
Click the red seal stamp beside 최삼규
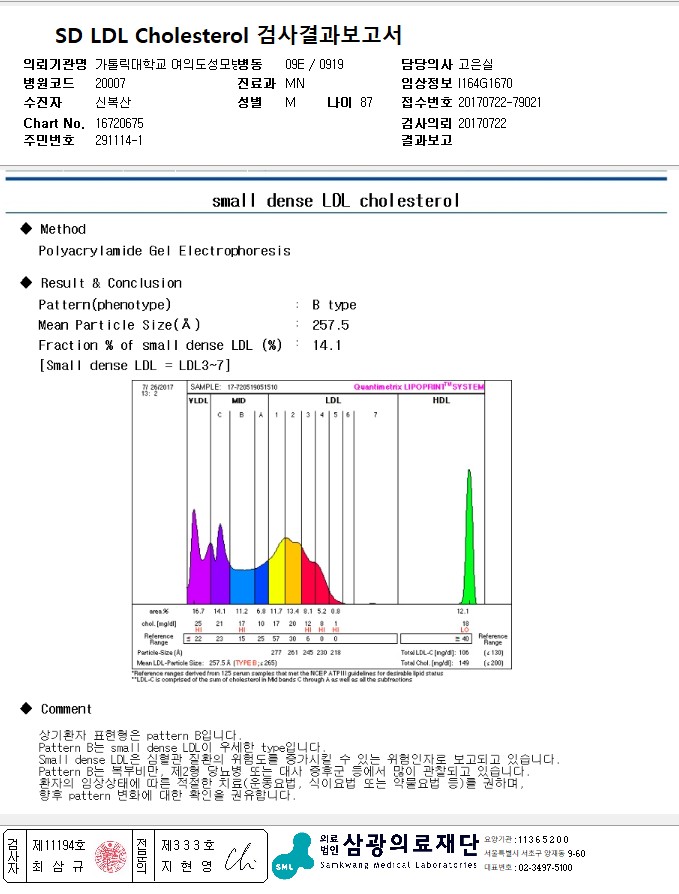pyautogui.click(x=111, y=856)
